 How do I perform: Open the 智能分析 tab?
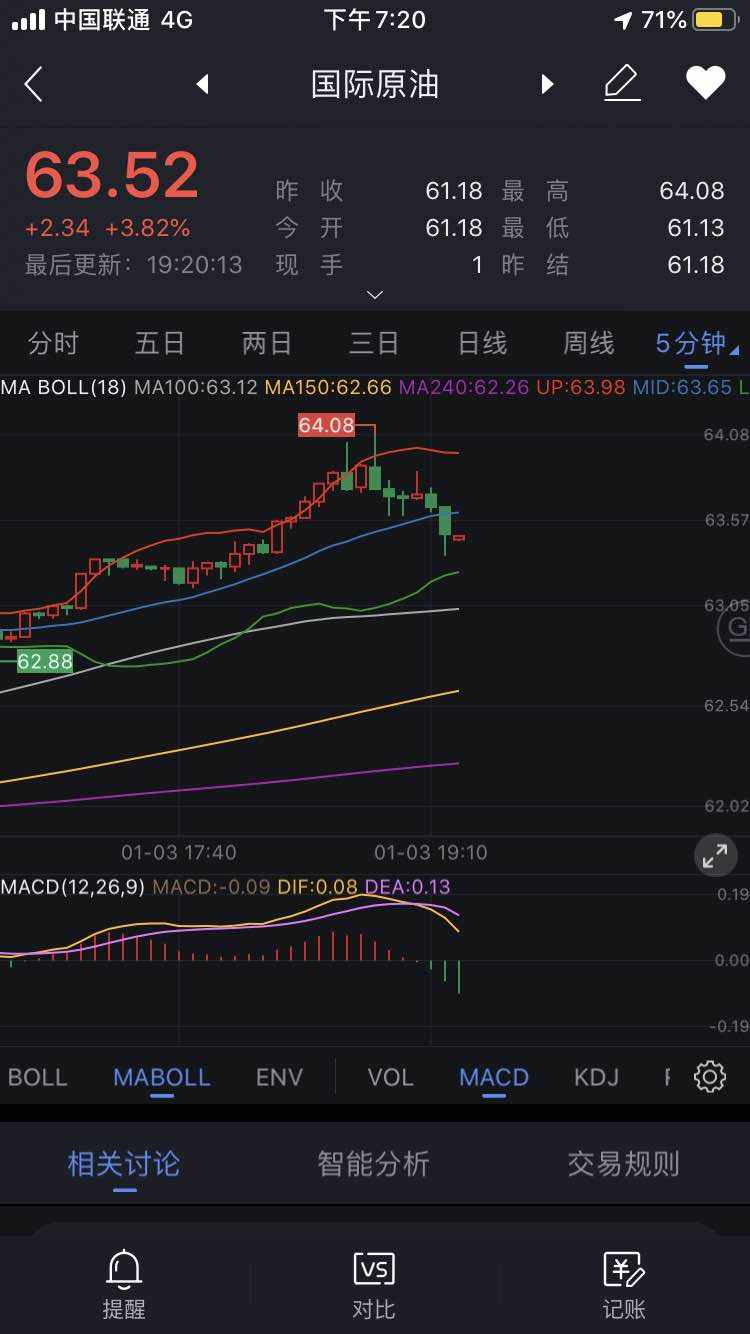pyautogui.click(x=374, y=1164)
